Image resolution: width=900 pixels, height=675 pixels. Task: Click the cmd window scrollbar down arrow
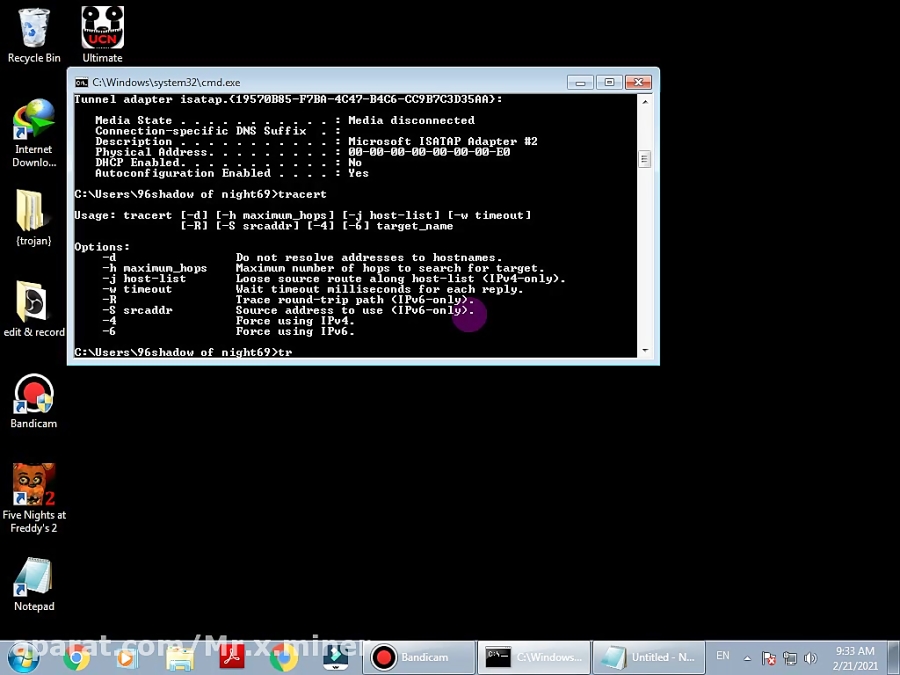(645, 351)
